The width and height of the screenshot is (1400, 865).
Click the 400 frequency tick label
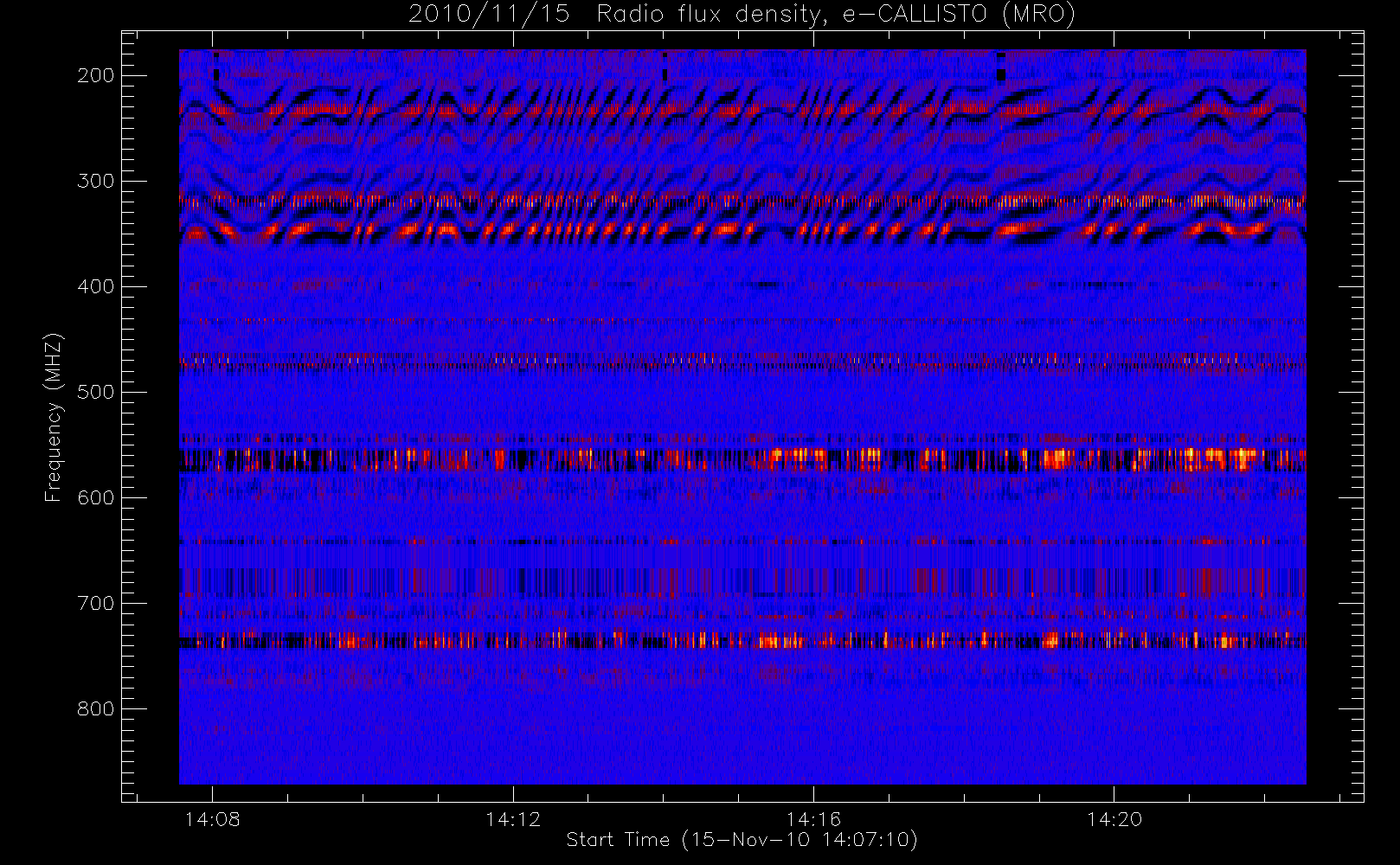pos(96,286)
